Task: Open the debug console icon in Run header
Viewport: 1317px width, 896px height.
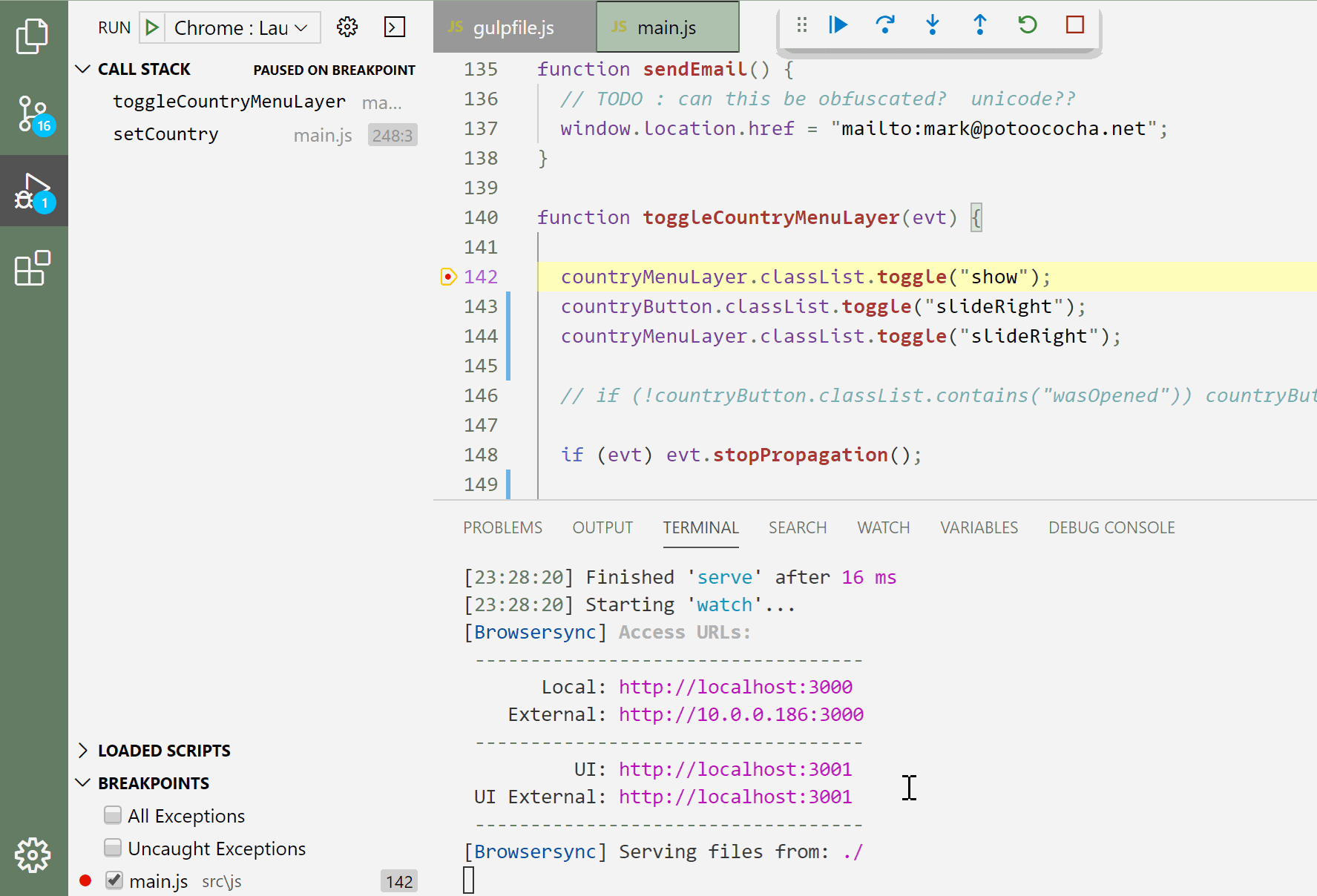Action: (395, 27)
